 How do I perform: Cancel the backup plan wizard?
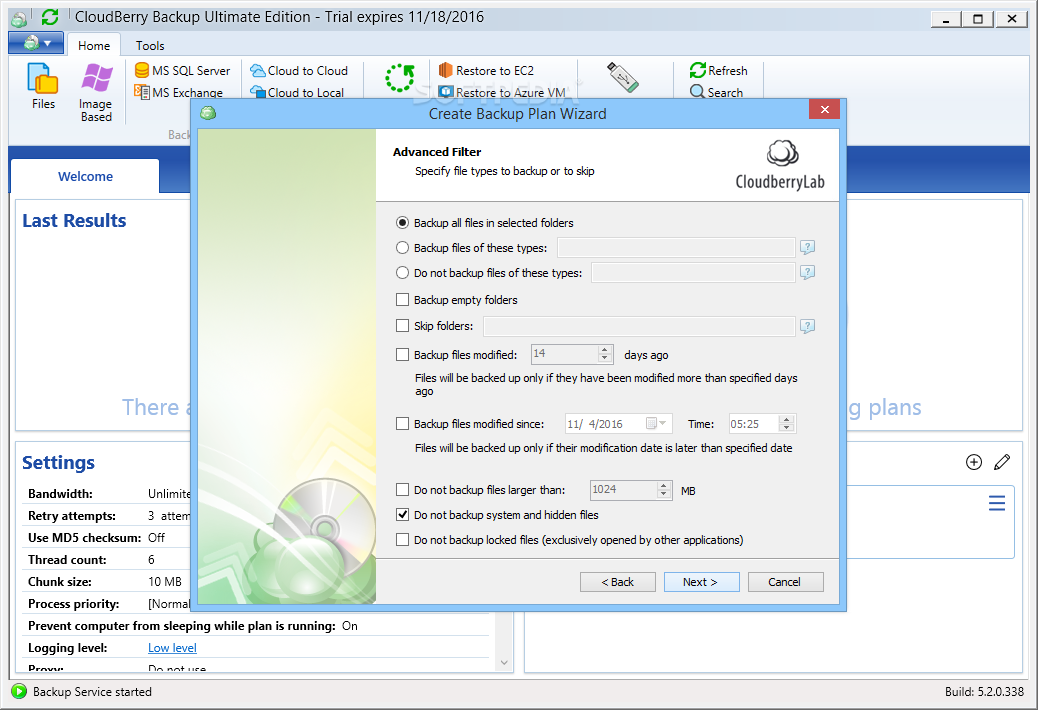785,582
